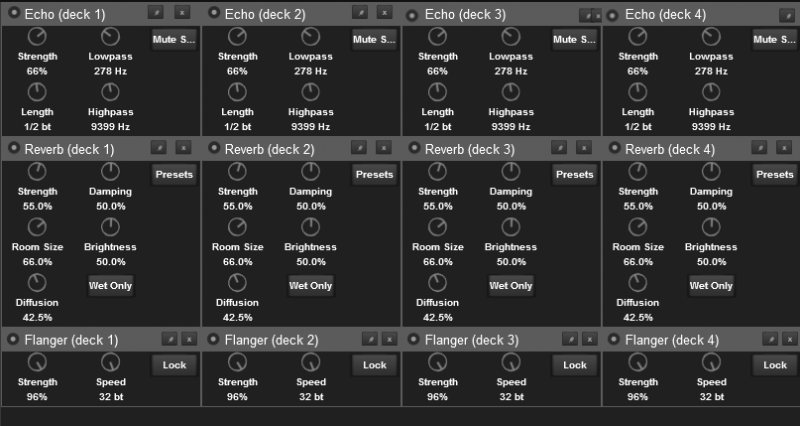Close the Reverb (deck 4) panel

tap(784, 147)
